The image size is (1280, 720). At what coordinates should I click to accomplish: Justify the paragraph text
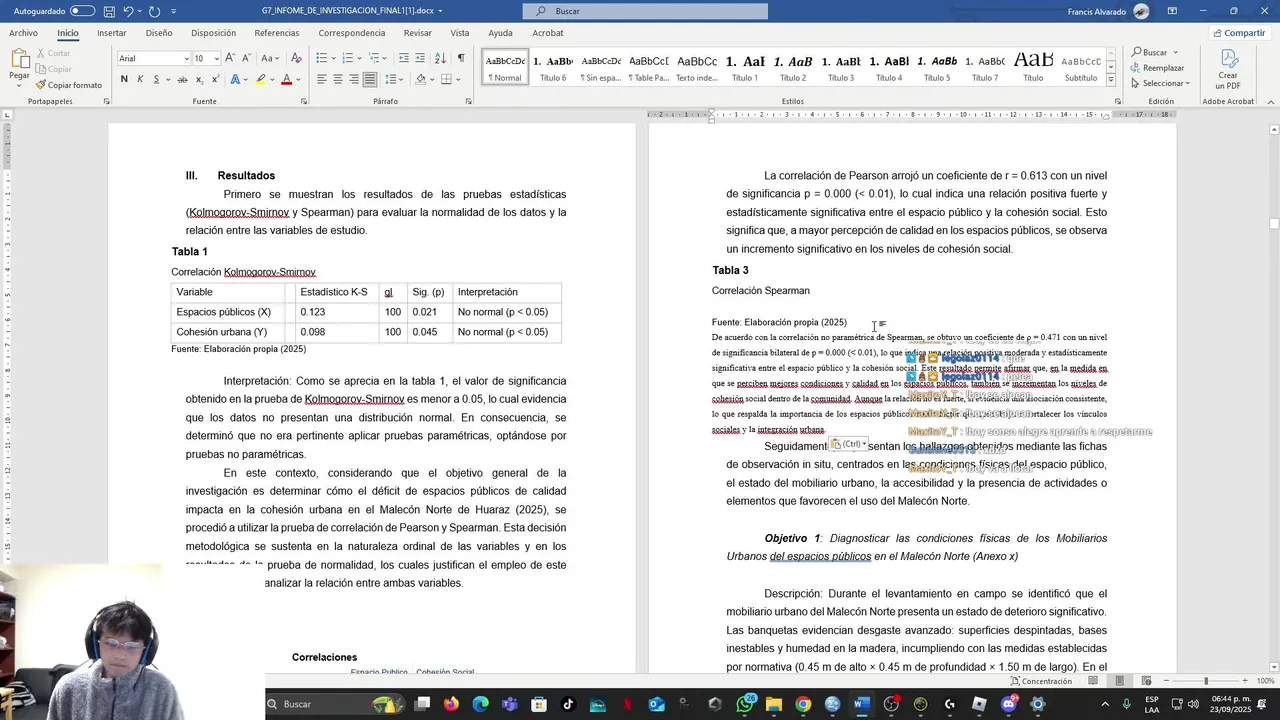coord(370,79)
